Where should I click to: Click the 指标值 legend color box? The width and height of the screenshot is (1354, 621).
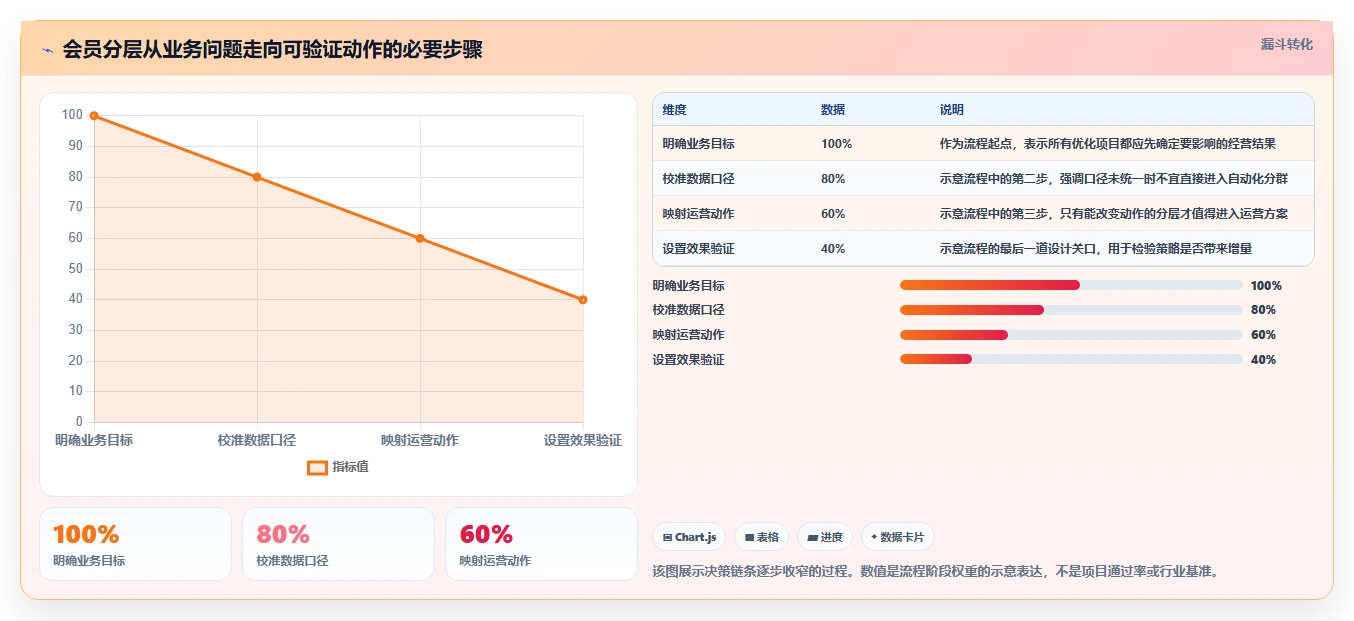[317, 467]
